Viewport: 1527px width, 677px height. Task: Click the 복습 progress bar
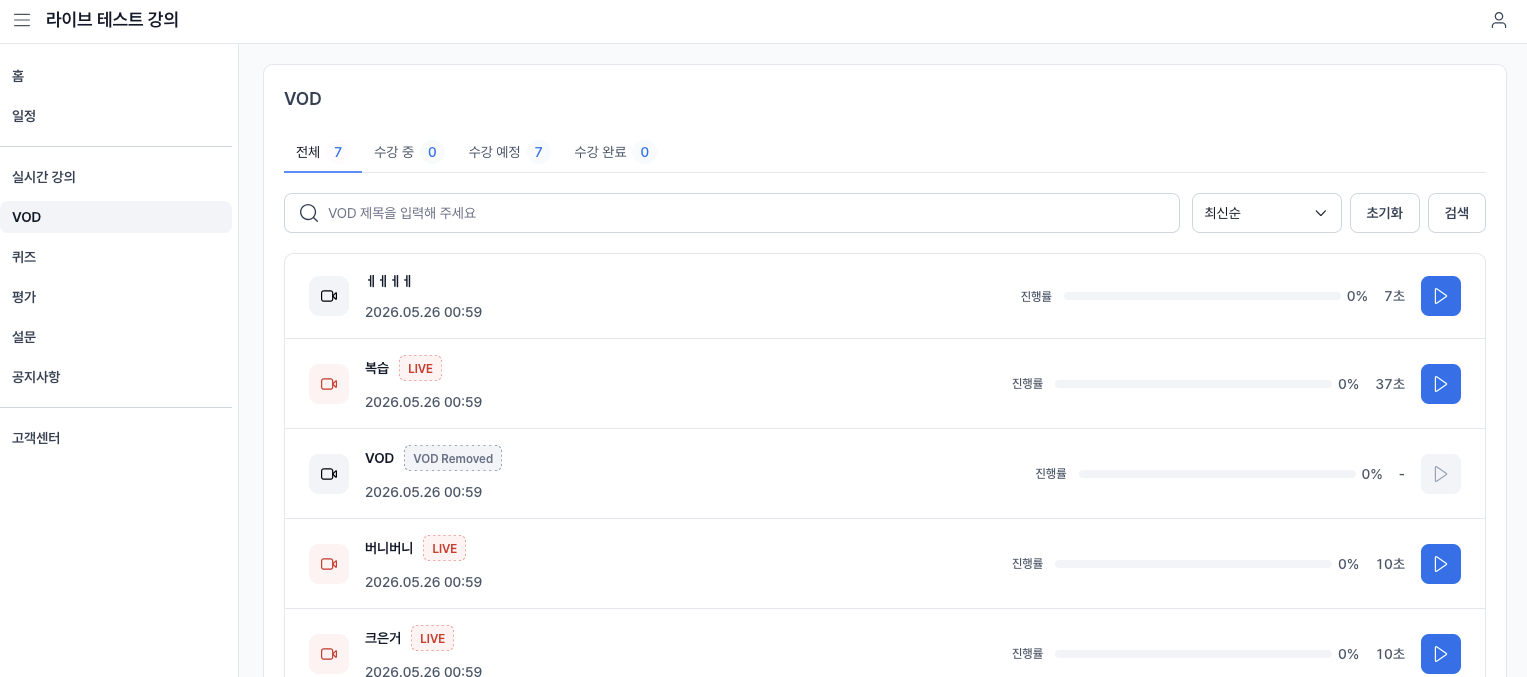pos(1193,384)
